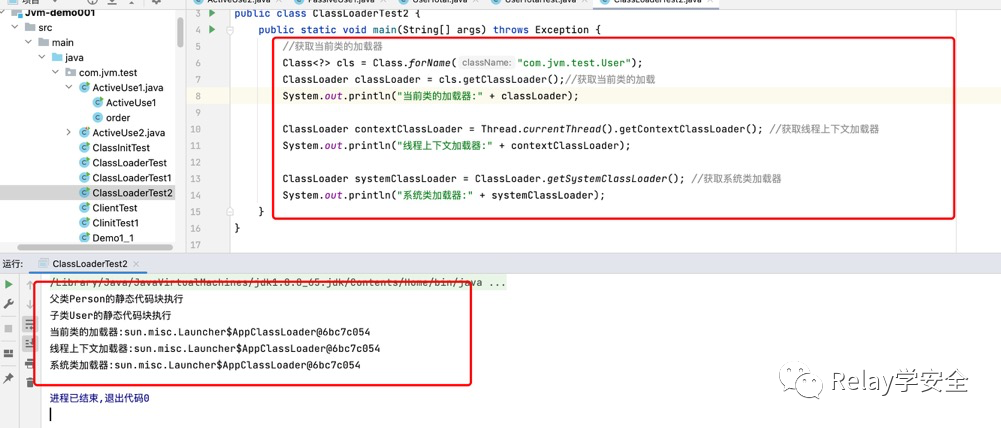Screen dimensions: 1001x428
Task: Click the com.jvm.test package icon
Action: tap(70, 72)
